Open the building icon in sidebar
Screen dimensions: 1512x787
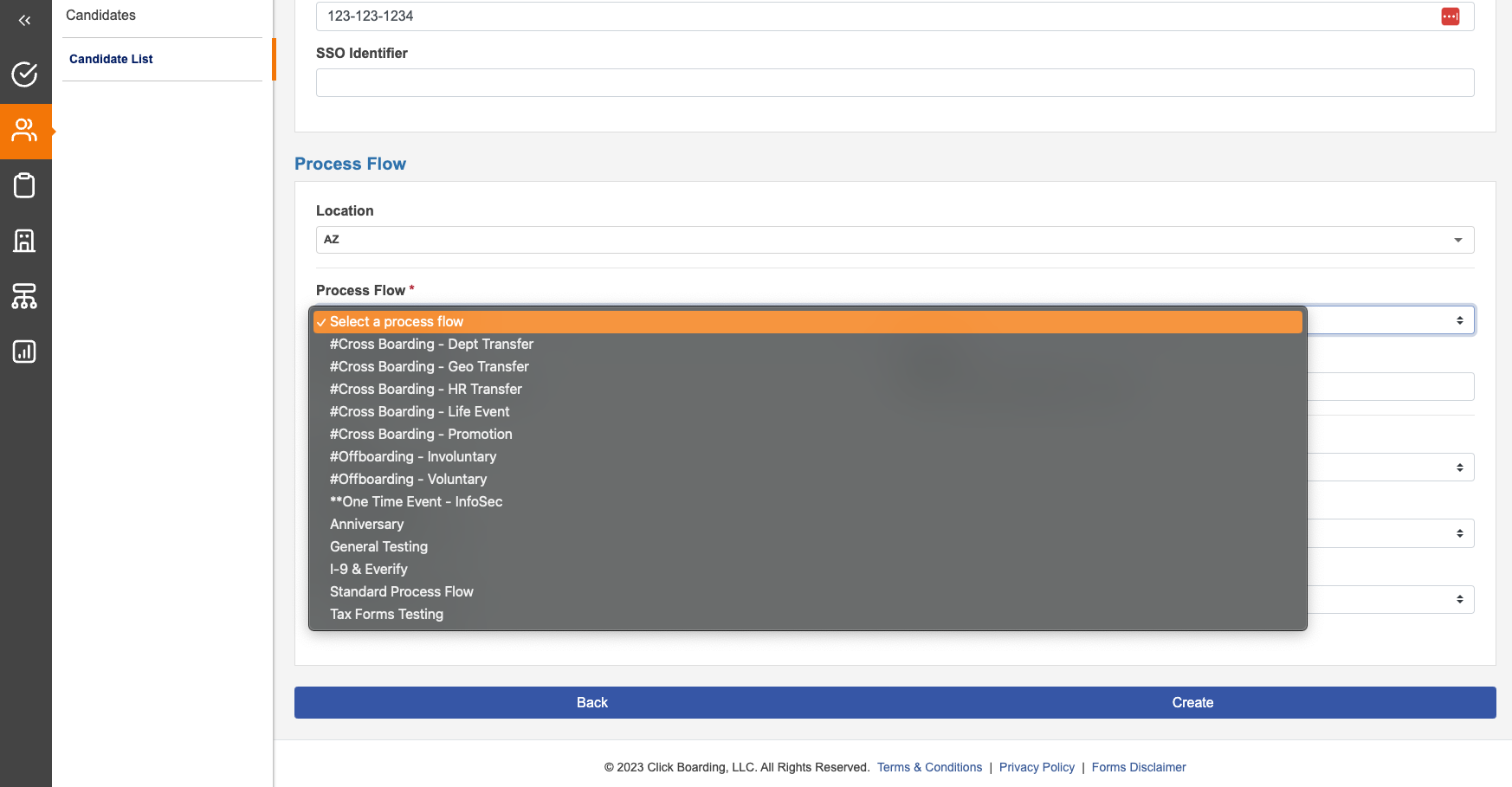[x=25, y=241]
